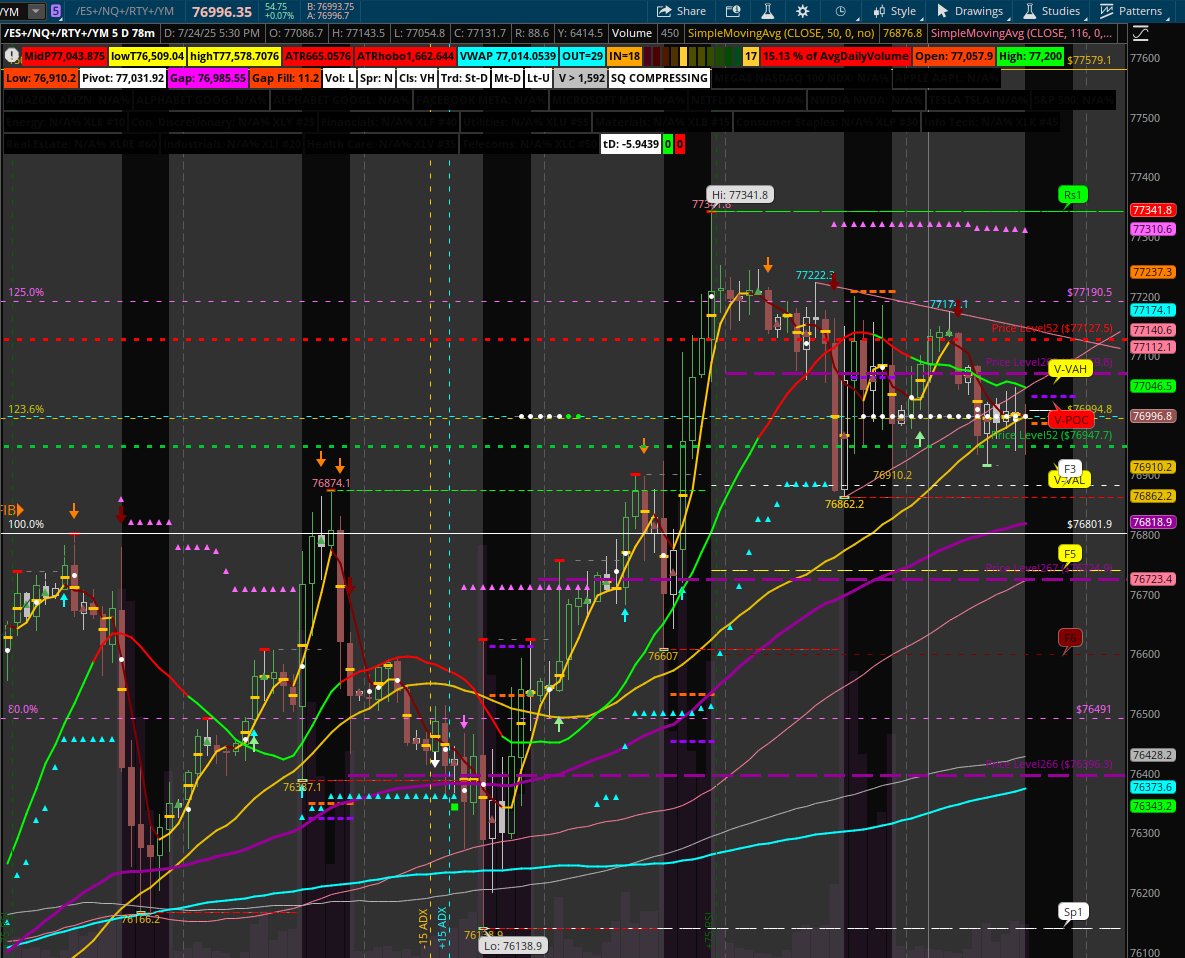The image size is (1185, 958).
Task: Click the 123.6% Fibonacci level label
Action: click(26, 409)
